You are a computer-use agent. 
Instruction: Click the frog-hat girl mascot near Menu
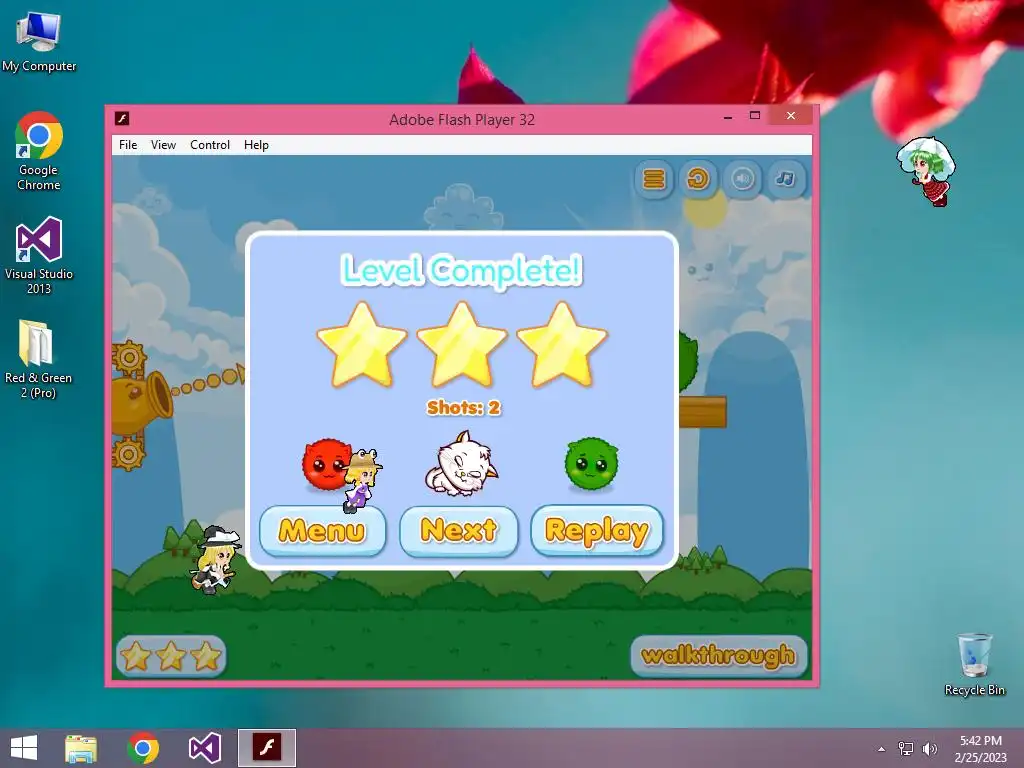pos(361,480)
